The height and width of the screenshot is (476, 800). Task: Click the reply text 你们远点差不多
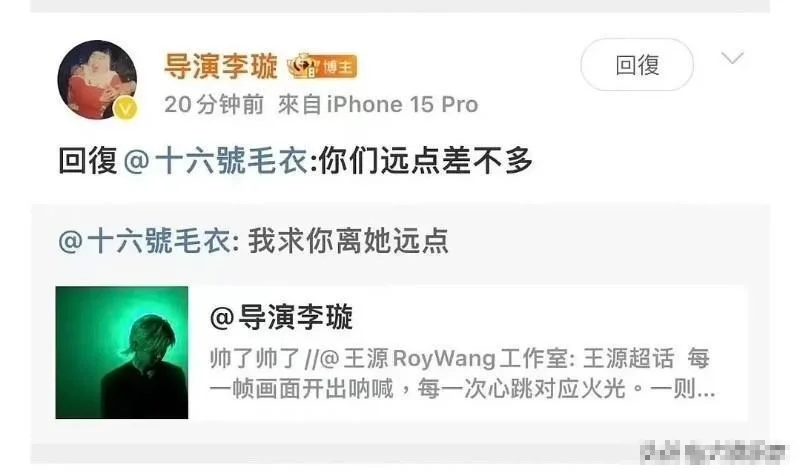click(426, 161)
